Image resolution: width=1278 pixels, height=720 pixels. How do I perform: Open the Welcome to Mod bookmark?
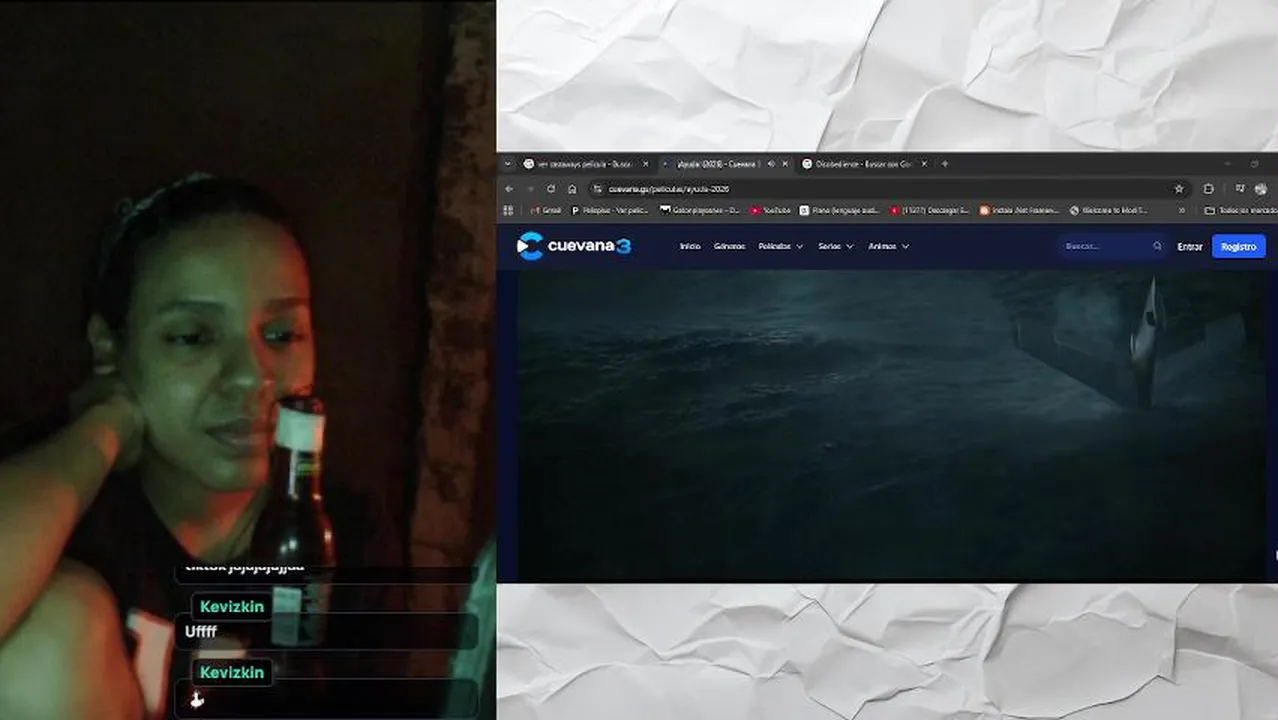tap(1109, 211)
